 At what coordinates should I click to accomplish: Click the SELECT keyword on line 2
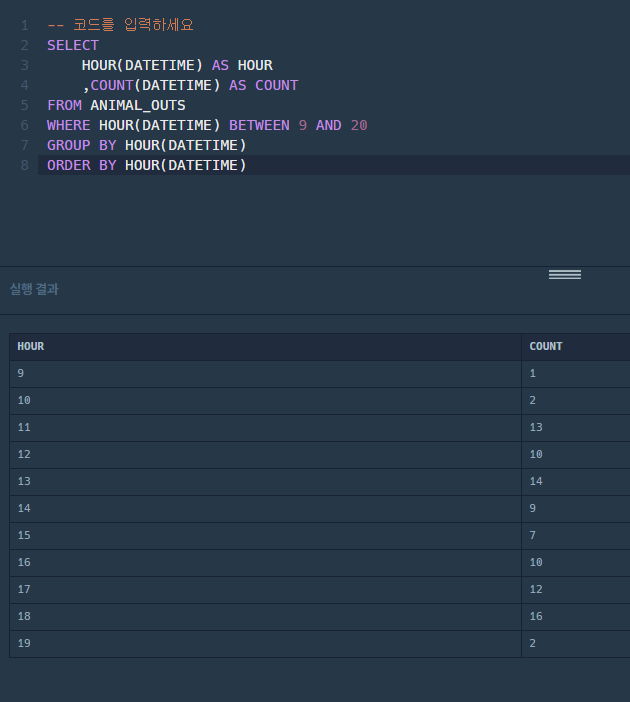click(x=73, y=45)
